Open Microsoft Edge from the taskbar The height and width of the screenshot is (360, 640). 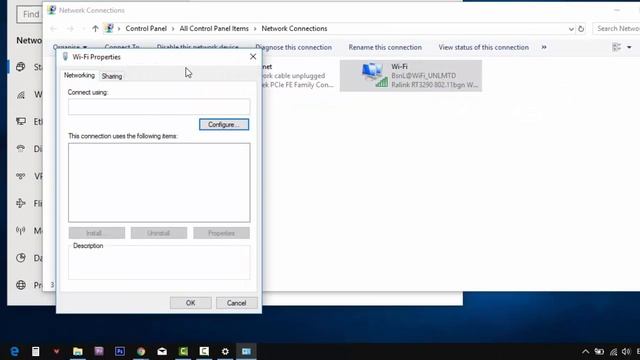coord(15,351)
